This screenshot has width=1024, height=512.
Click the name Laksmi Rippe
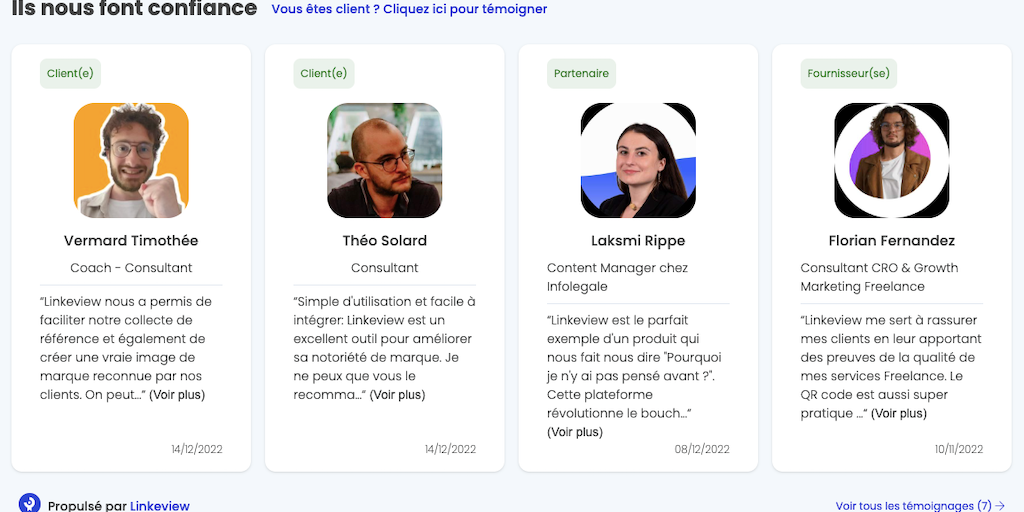pos(638,241)
